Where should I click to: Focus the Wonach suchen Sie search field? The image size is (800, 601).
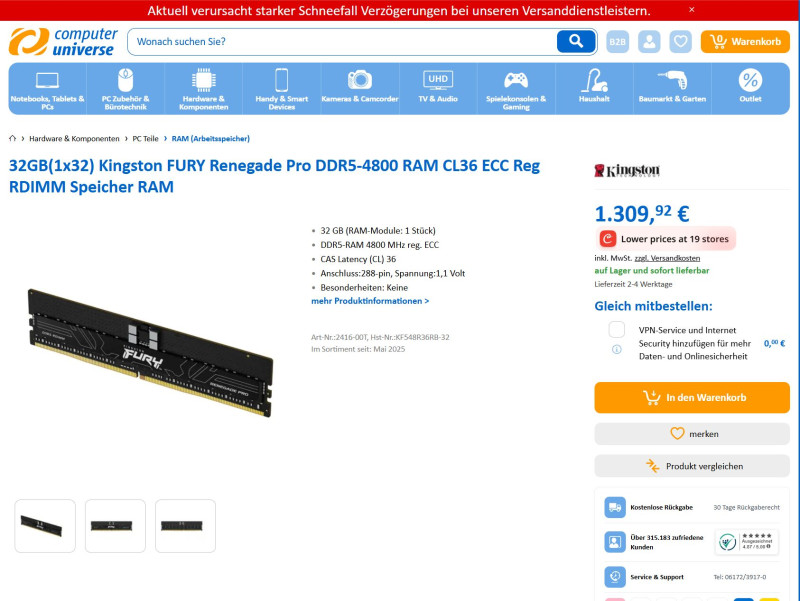click(342, 41)
